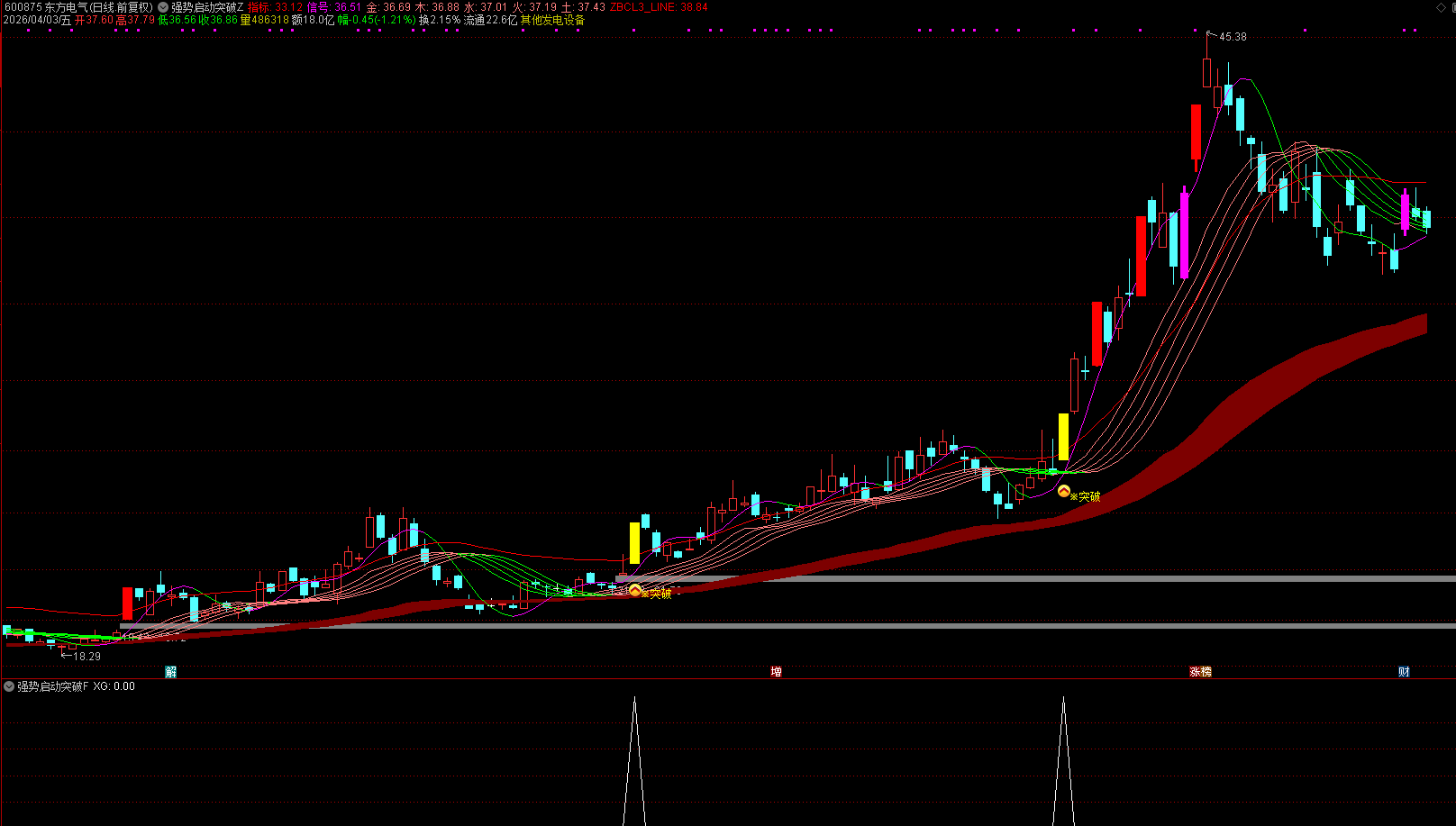This screenshot has height=826, width=1456.
Task: Click the 增 event marker icon
Action: pyautogui.click(x=776, y=672)
